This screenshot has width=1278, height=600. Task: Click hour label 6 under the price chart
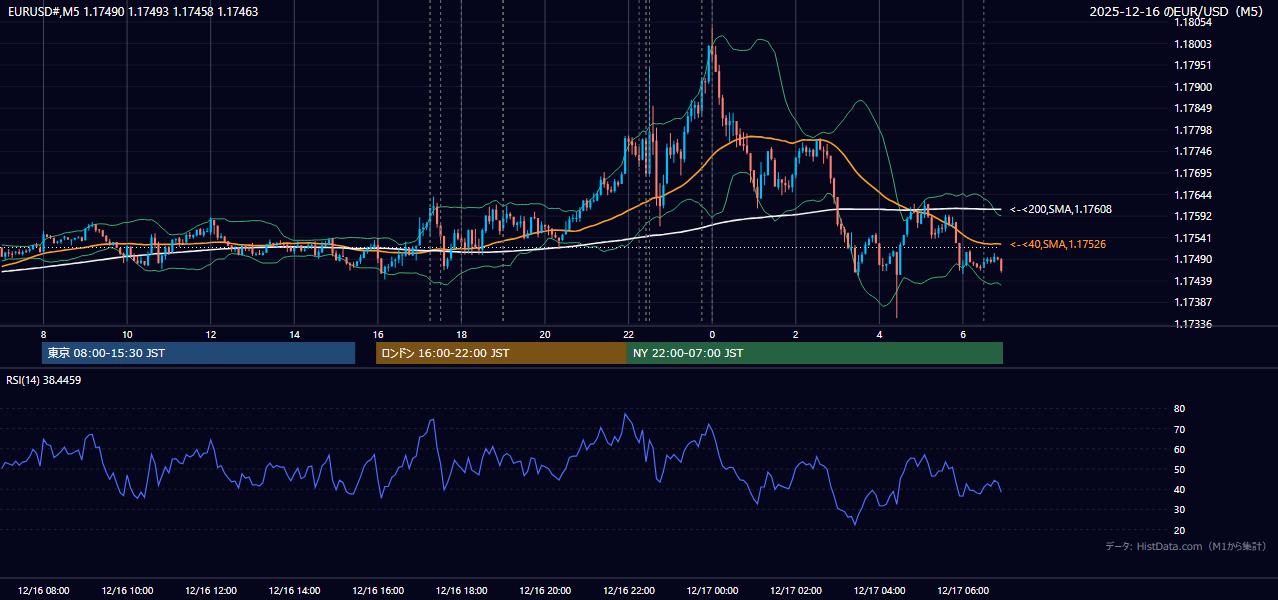point(962,334)
